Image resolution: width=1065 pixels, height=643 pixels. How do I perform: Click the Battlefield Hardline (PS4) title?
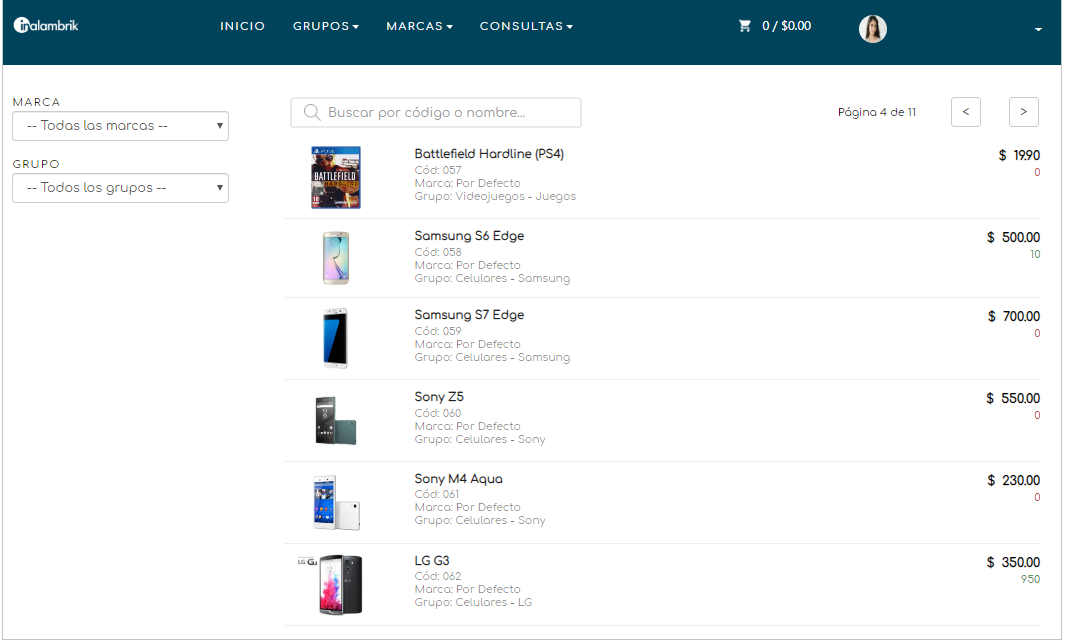click(489, 154)
